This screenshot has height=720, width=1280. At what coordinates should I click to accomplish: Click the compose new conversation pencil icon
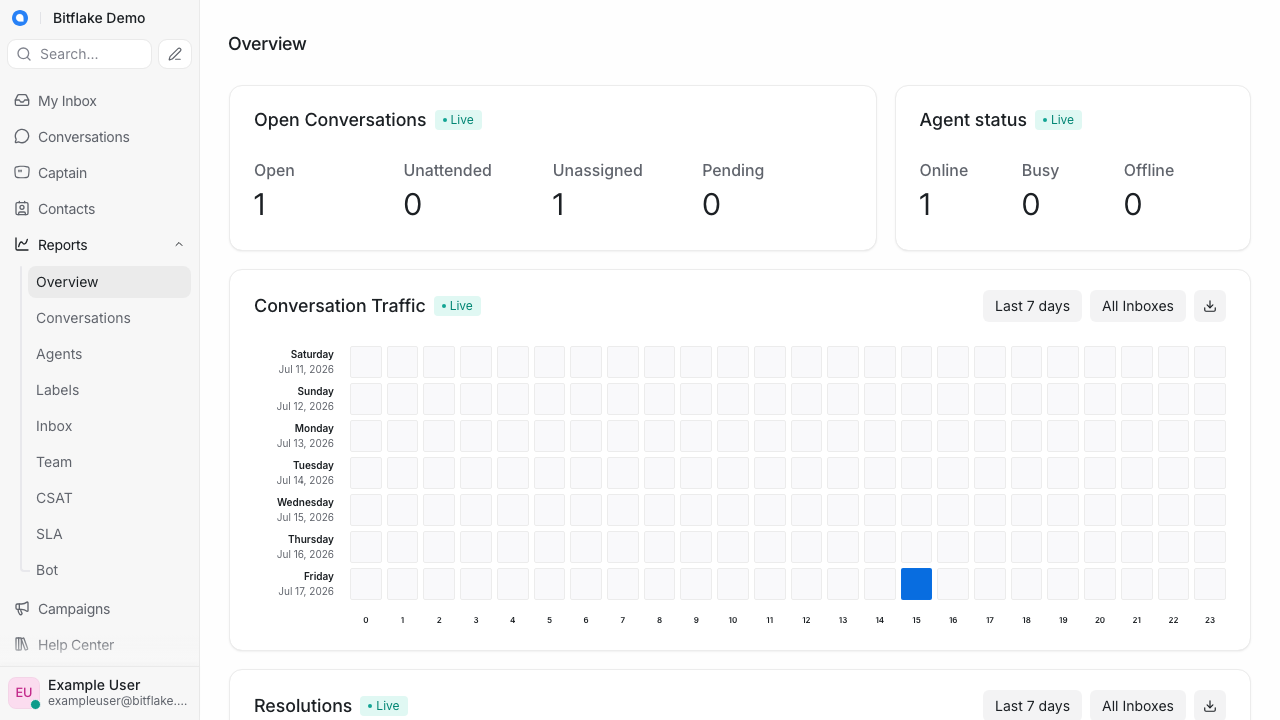tap(175, 54)
